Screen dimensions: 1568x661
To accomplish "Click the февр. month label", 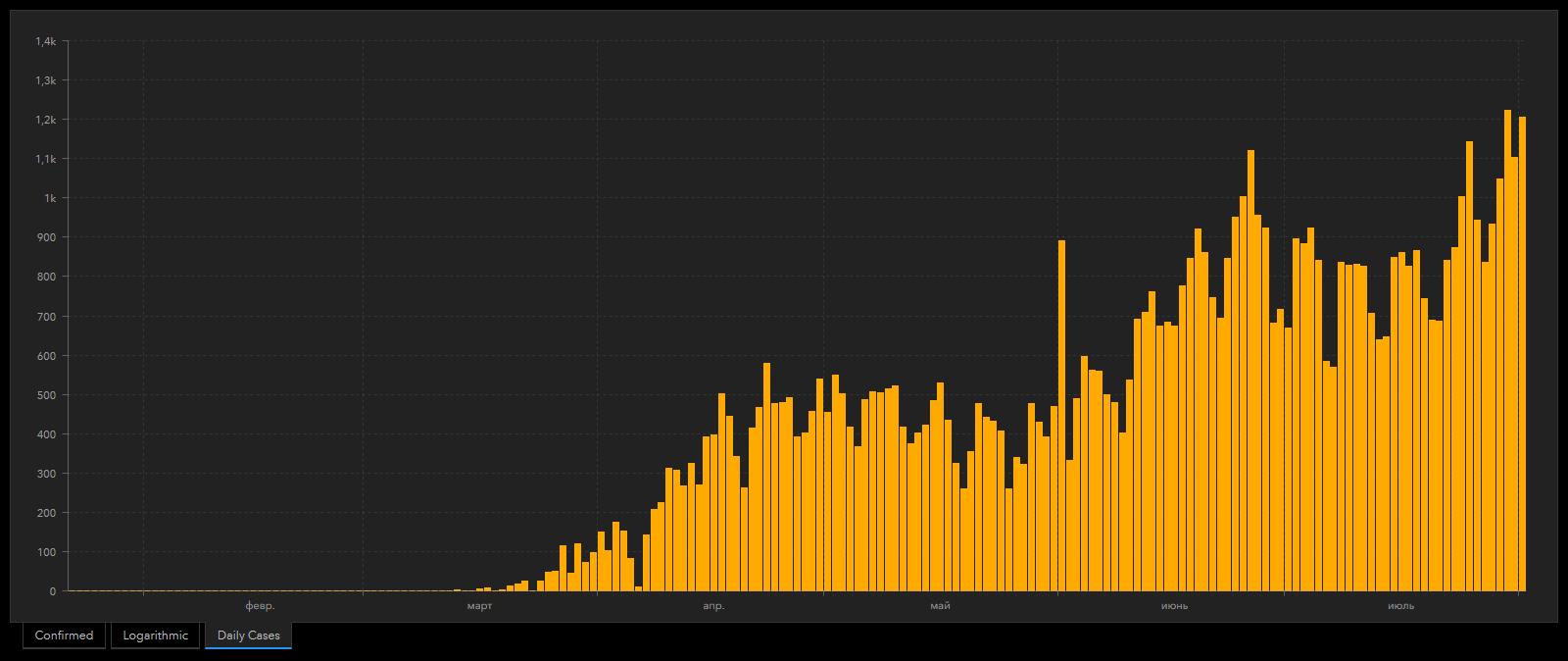I will (260, 606).
